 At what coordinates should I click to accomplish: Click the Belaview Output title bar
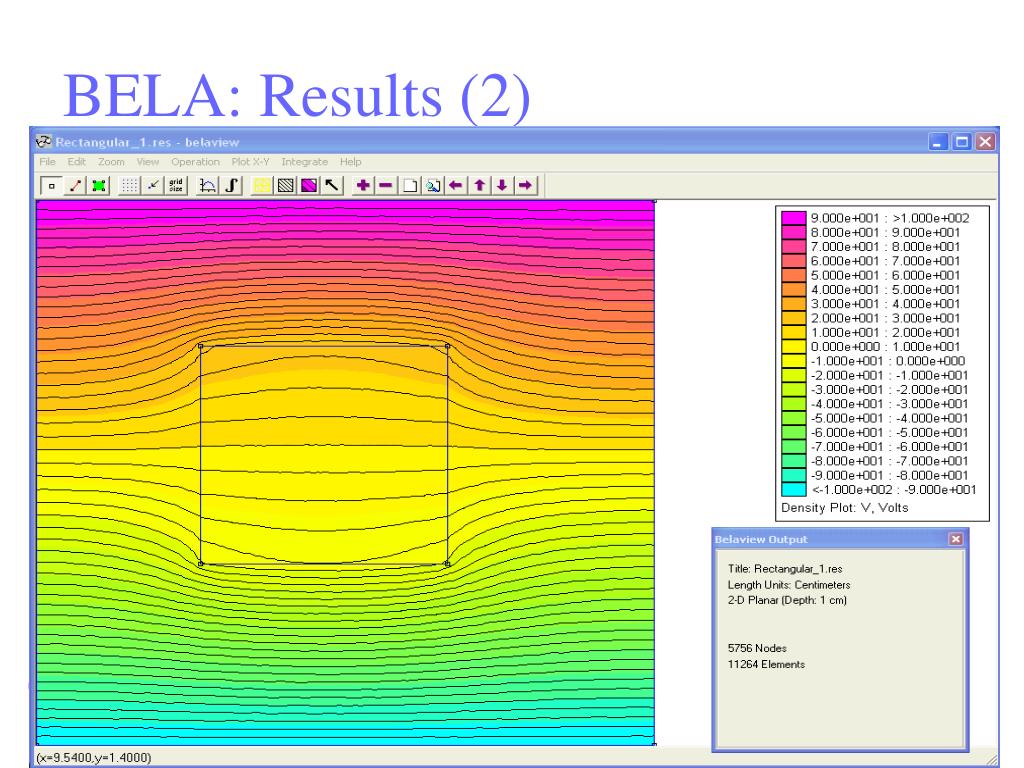839,539
